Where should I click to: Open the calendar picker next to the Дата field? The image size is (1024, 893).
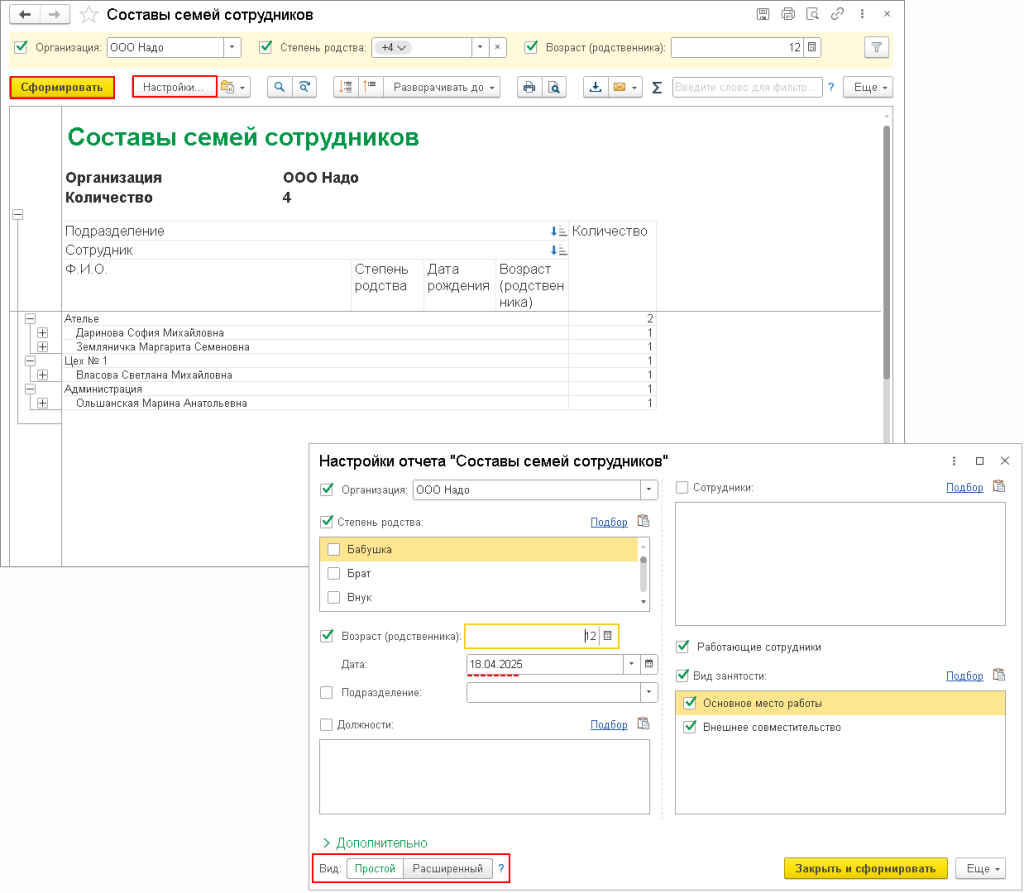[648, 664]
